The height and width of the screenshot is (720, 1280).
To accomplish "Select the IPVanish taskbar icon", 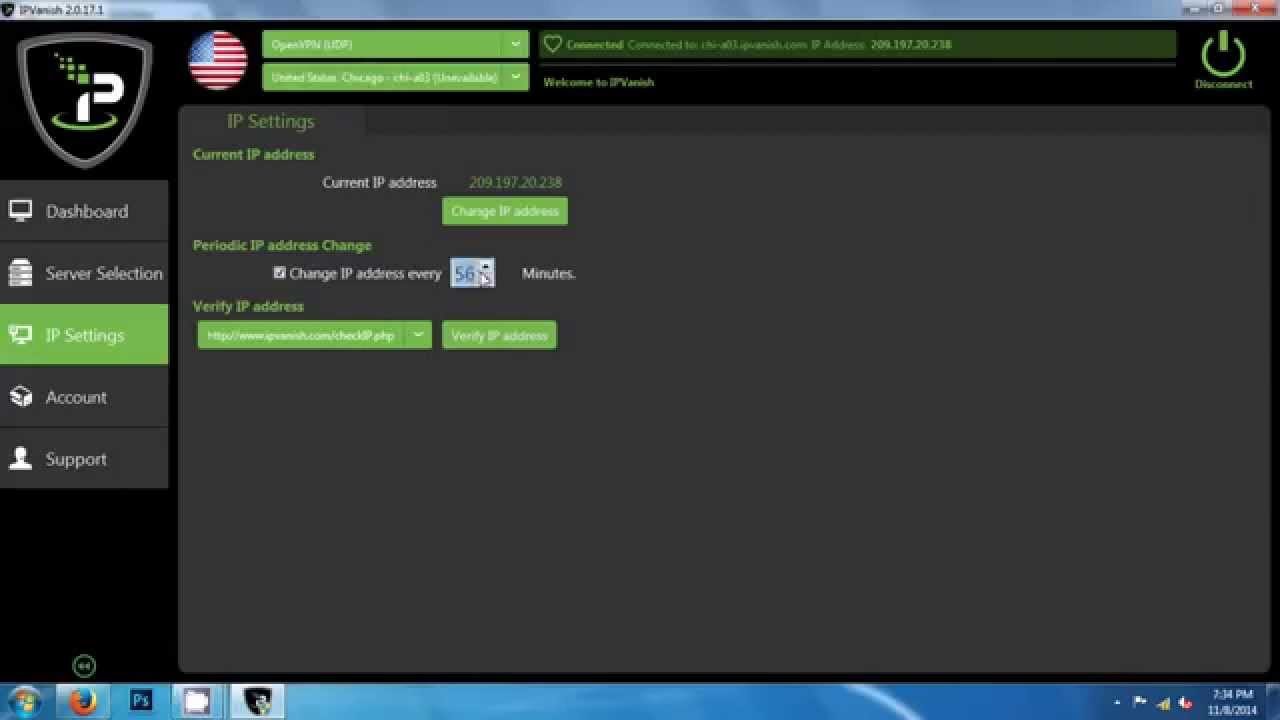I will coord(257,701).
